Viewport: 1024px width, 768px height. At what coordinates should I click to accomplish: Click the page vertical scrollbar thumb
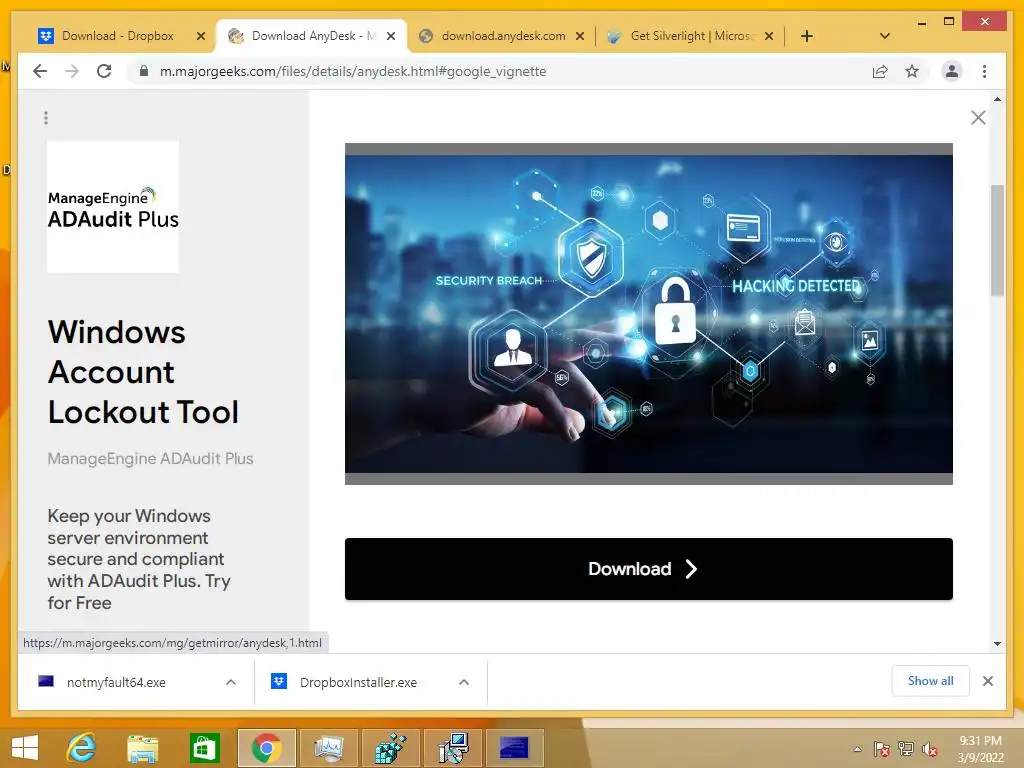[997, 240]
